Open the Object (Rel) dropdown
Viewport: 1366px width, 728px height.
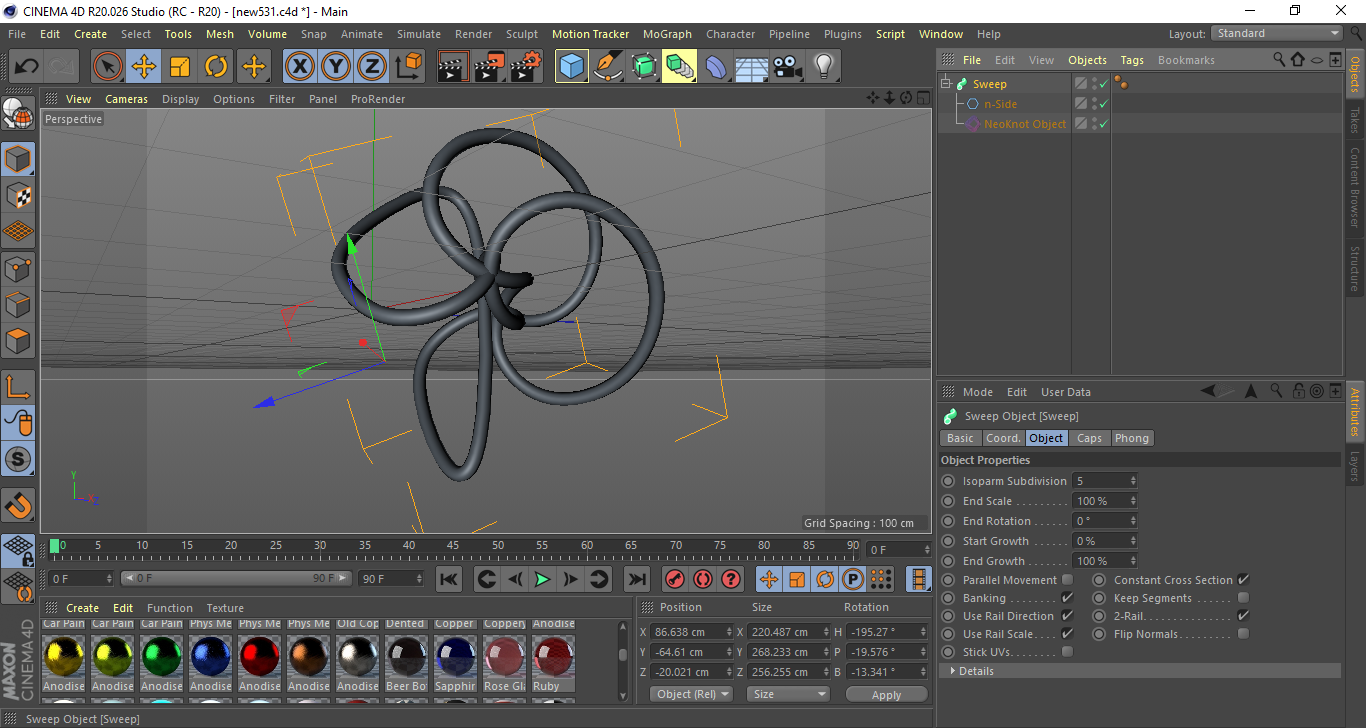click(x=691, y=694)
